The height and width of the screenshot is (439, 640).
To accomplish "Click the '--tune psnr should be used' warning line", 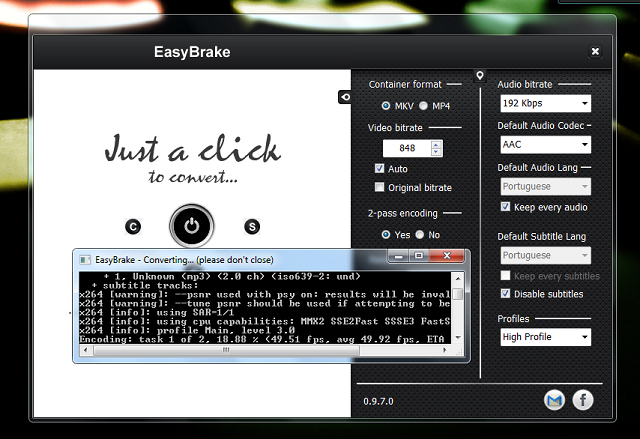I will (x=264, y=304).
